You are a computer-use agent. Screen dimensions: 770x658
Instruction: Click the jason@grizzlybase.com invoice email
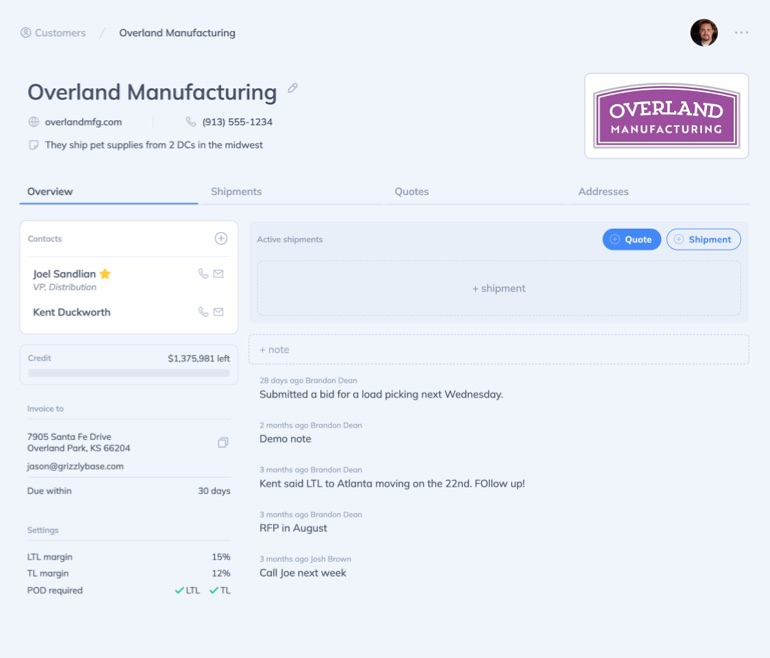click(x=75, y=466)
